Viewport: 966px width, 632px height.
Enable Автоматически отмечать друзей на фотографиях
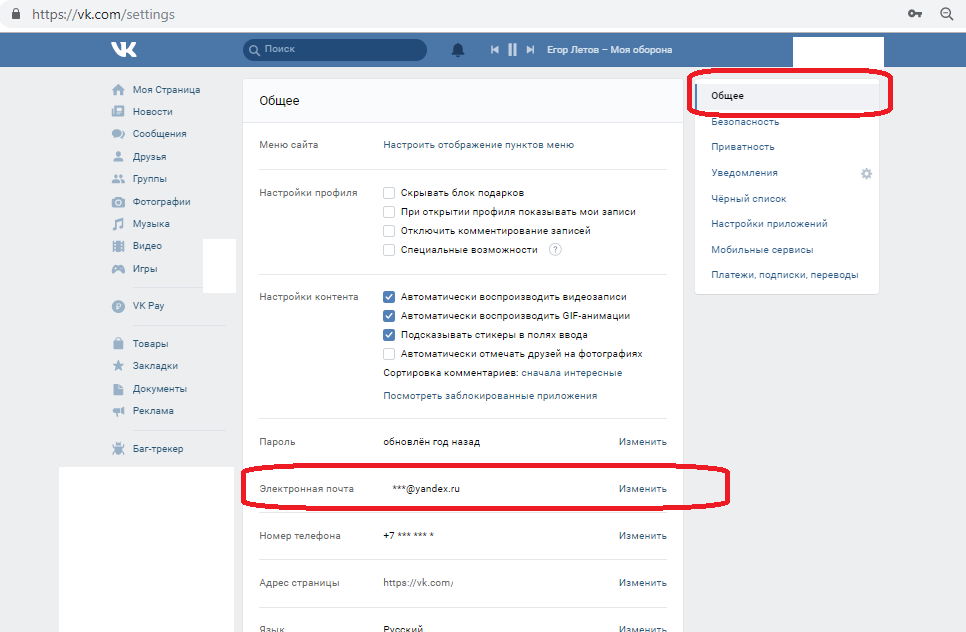[389, 354]
